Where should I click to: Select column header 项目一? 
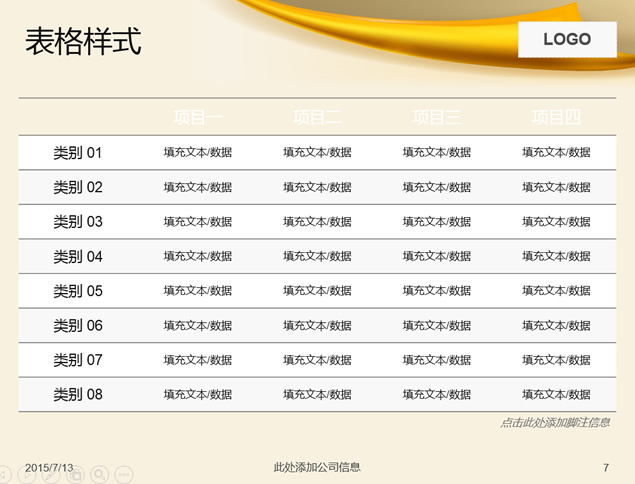[198, 117]
